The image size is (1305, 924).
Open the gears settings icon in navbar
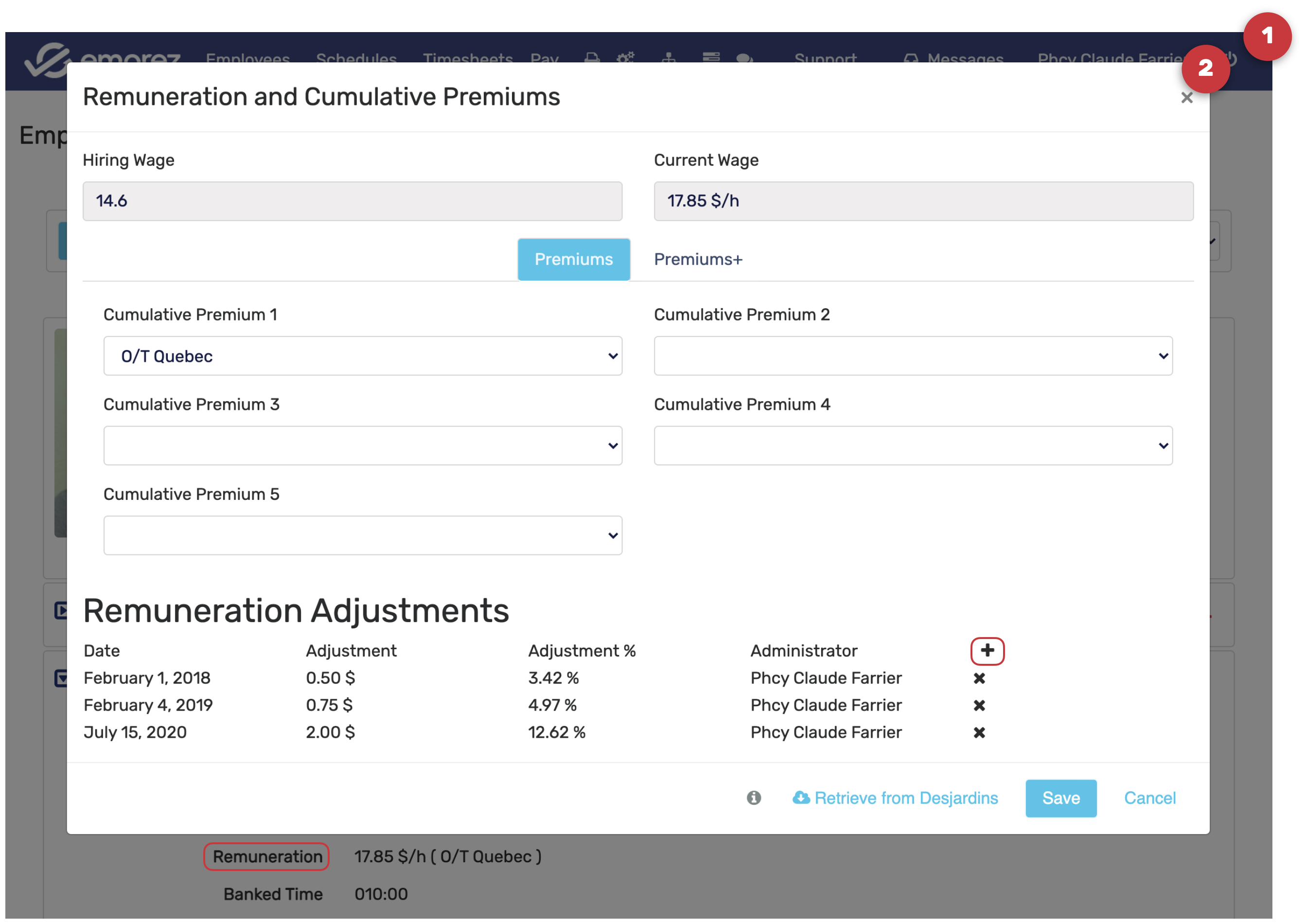[625, 57]
